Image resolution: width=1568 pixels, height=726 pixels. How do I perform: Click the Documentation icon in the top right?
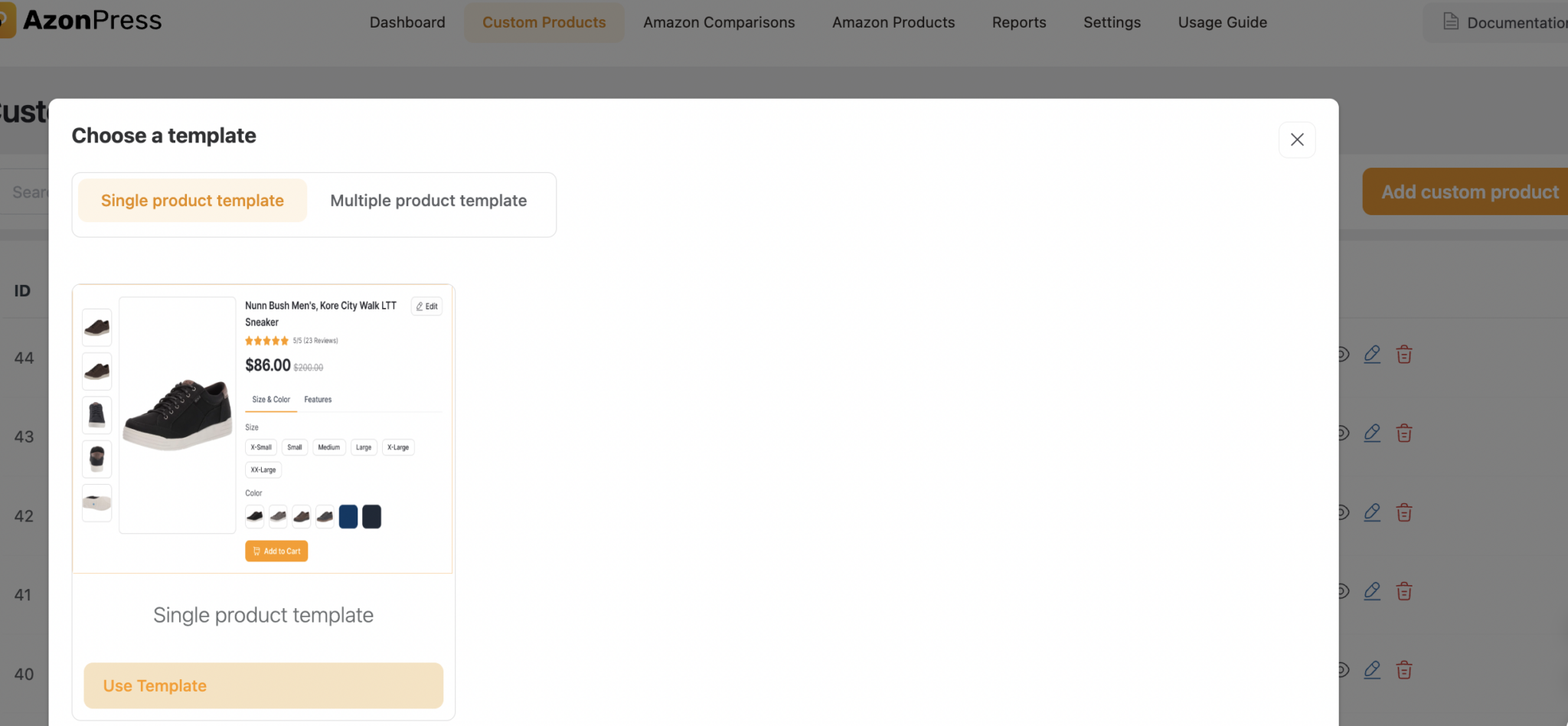click(1451, 21)
